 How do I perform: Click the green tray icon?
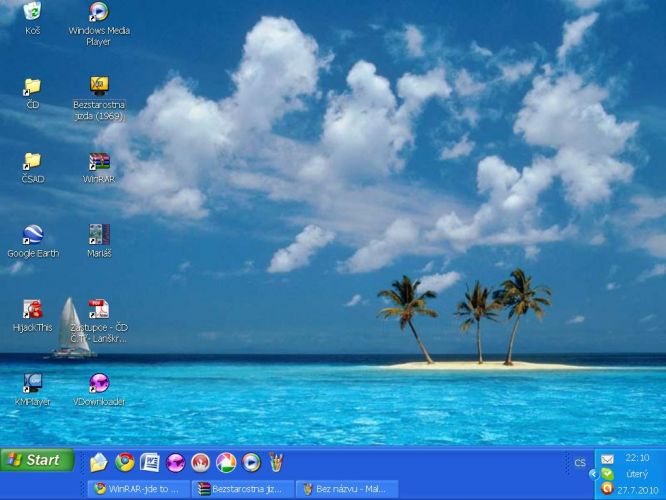click(608, 474)
